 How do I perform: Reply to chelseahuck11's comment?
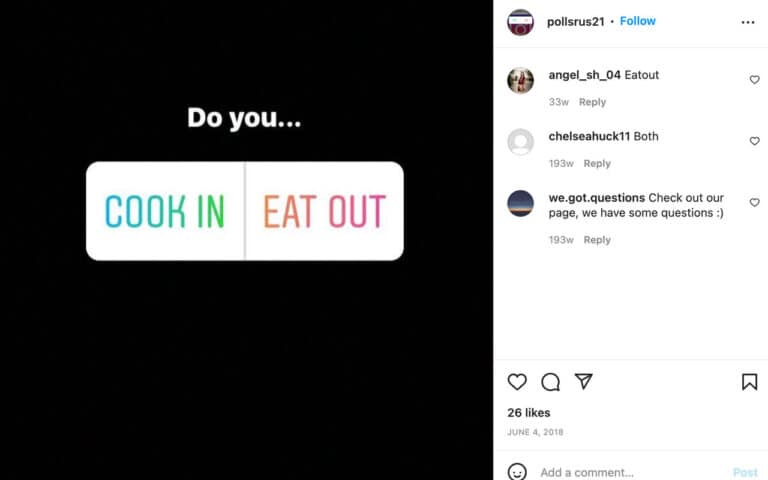(597, 164)
